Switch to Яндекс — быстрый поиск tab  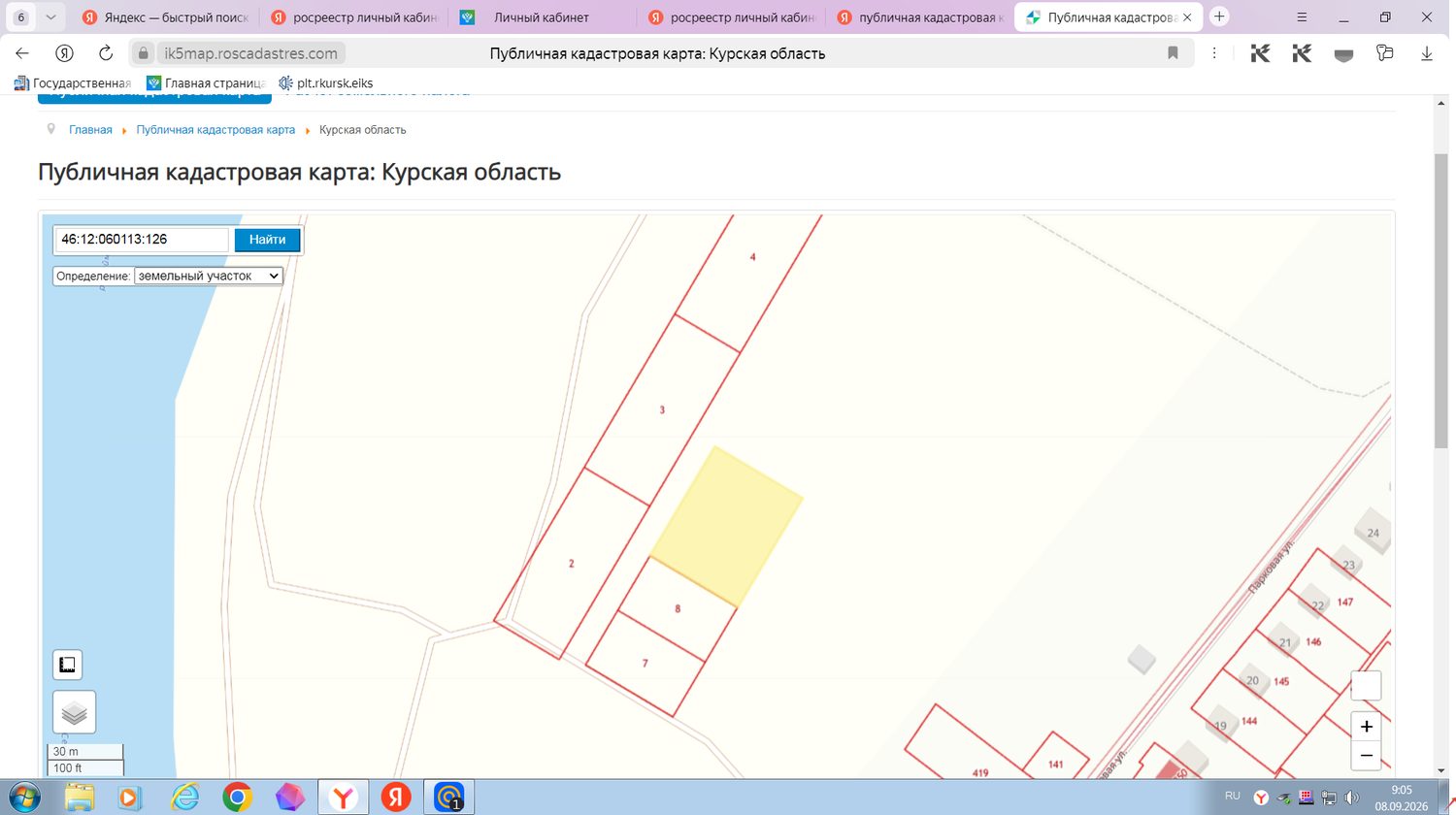pos(166,17)
